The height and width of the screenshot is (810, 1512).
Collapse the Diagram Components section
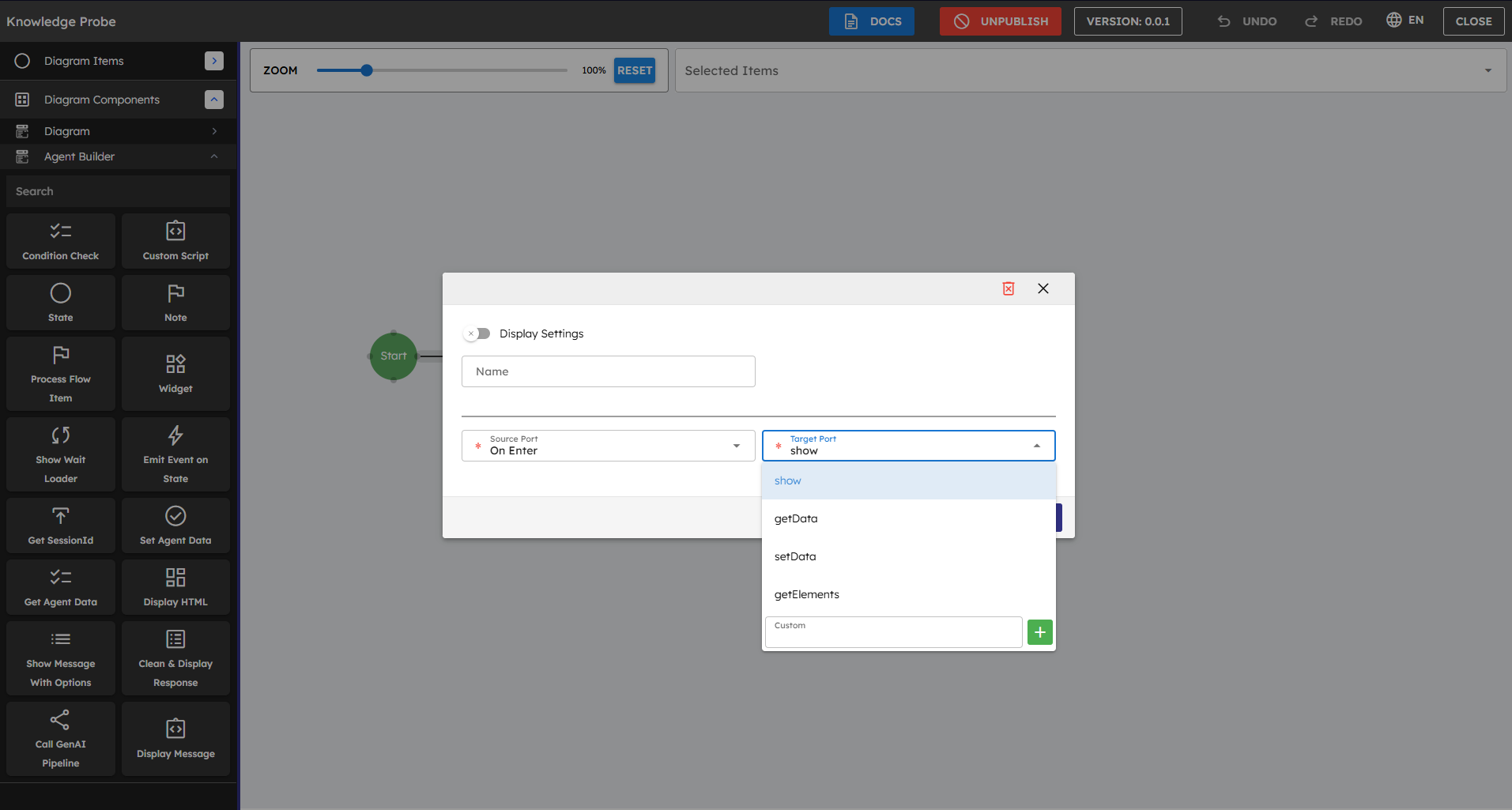coord(213,100)
